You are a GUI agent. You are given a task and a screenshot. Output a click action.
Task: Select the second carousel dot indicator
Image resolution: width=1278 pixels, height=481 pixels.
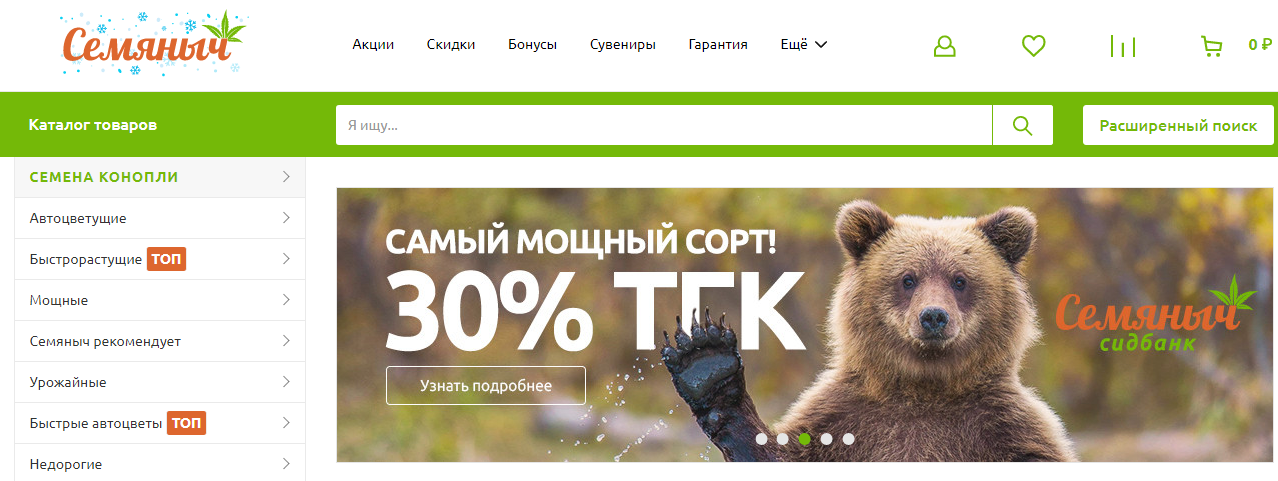(x=783, y=438)
